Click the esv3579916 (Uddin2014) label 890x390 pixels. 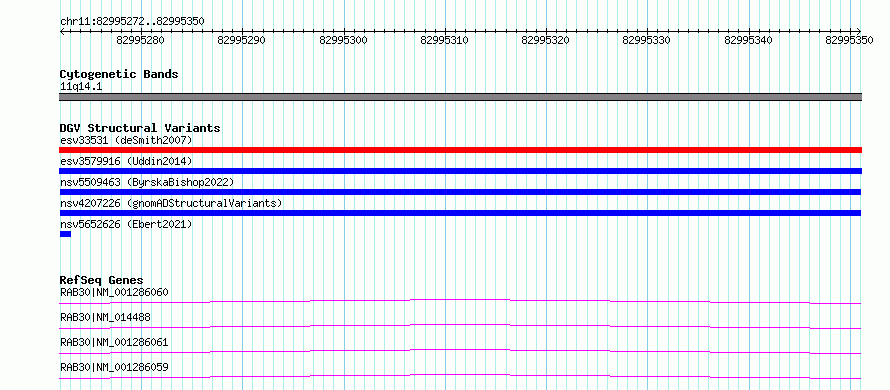pos(126,162)
